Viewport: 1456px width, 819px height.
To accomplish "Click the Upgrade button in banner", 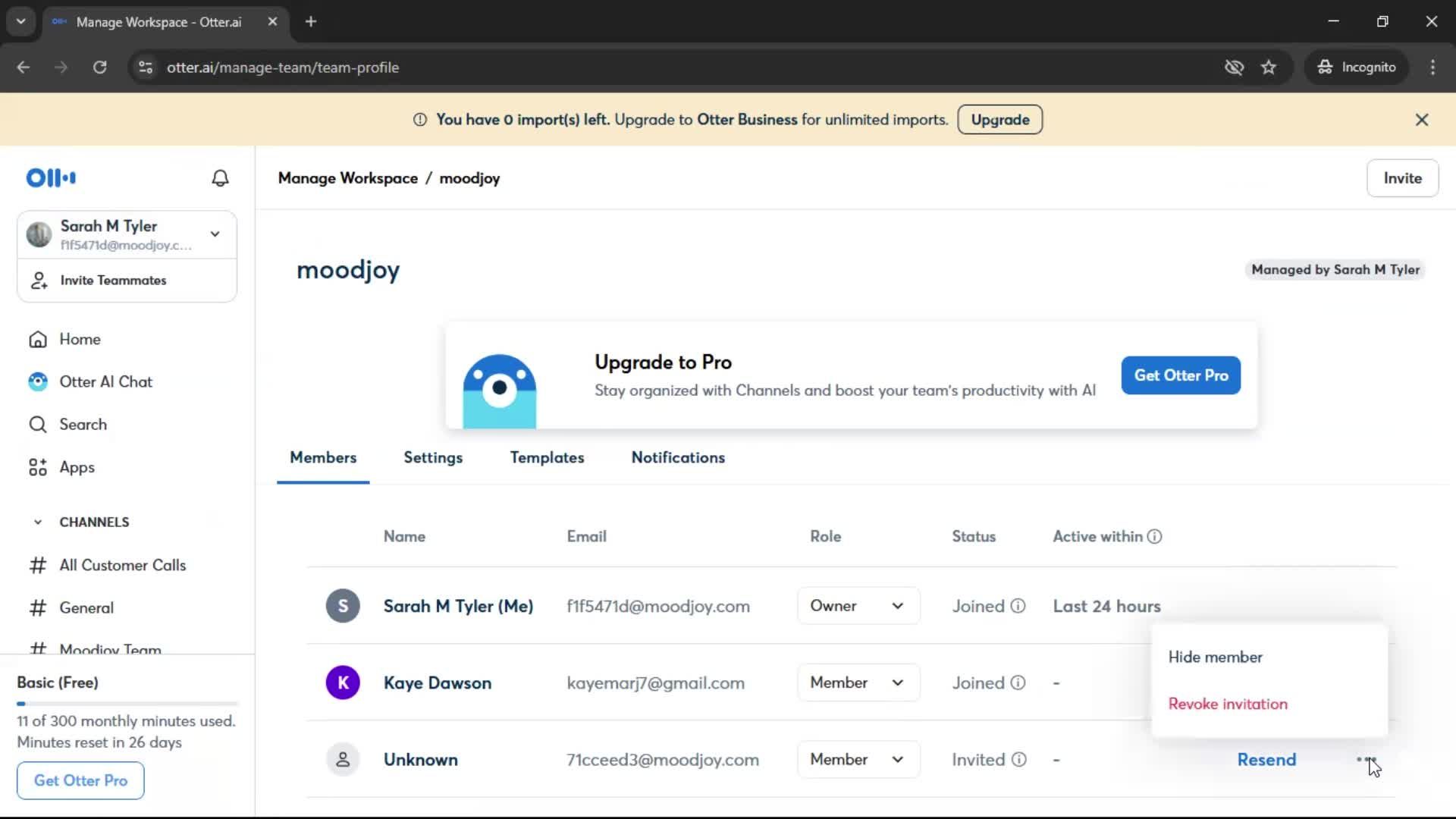I will [999, 120].
